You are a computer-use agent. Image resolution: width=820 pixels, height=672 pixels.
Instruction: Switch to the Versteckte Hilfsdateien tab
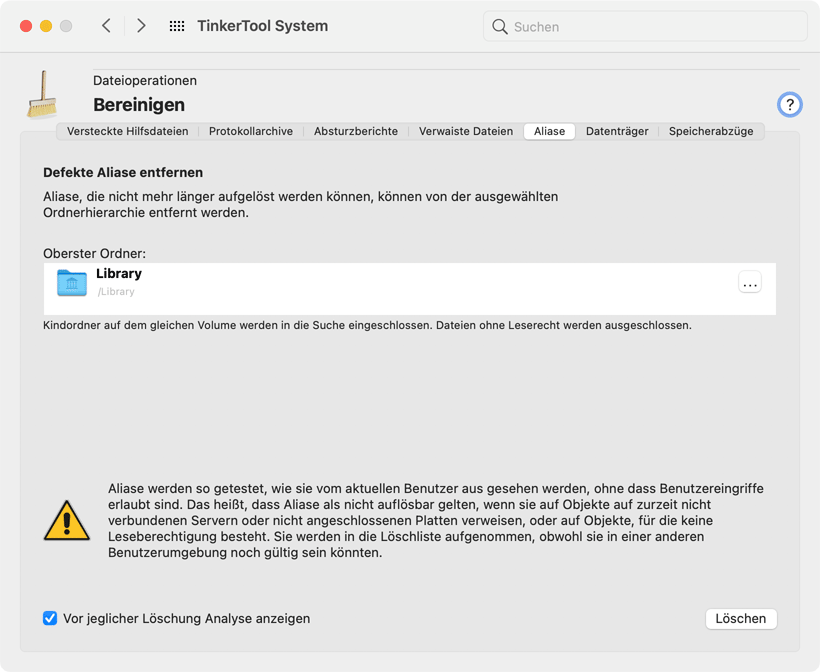(128, 131)
